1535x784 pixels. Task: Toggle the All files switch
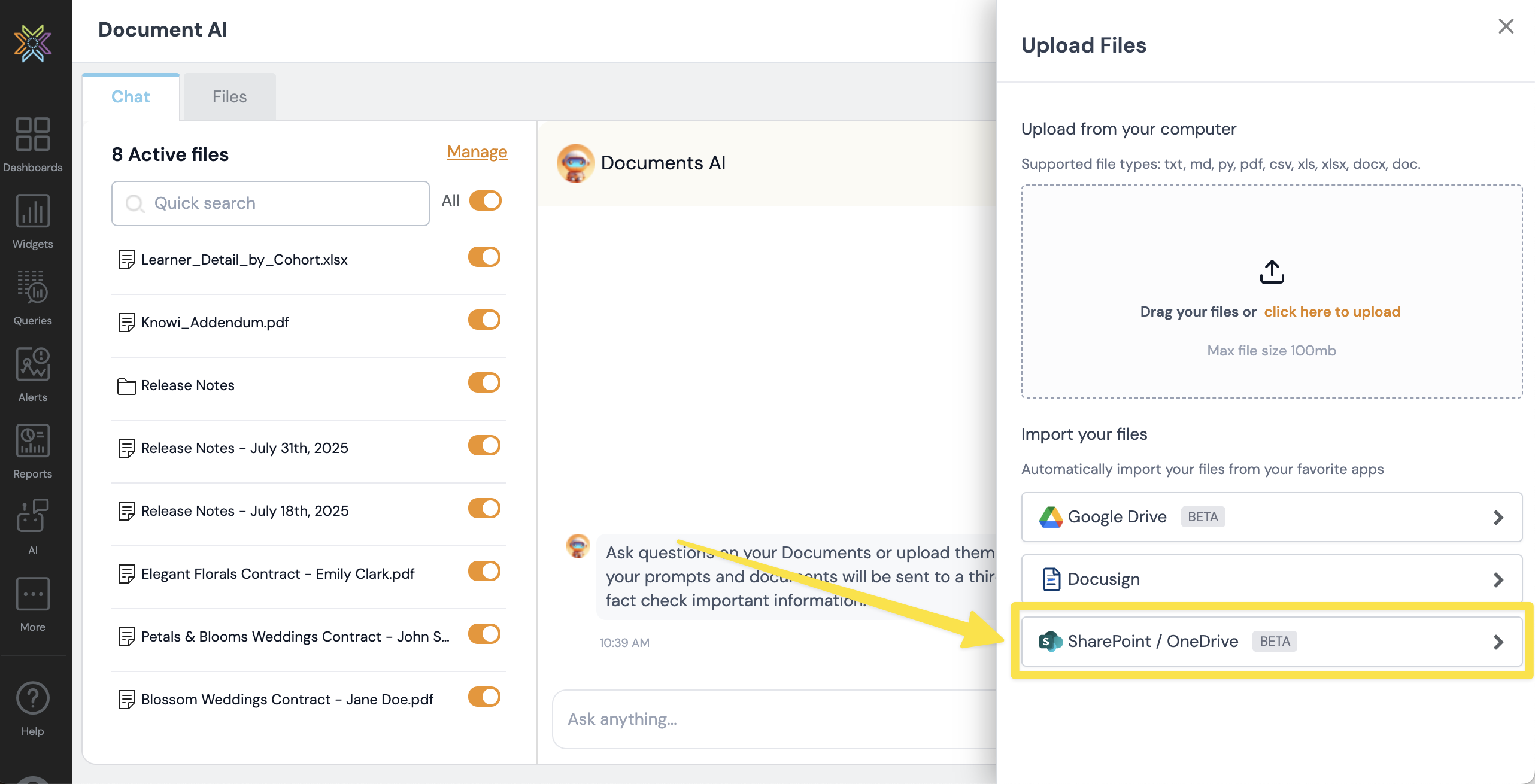click(485, 201)
